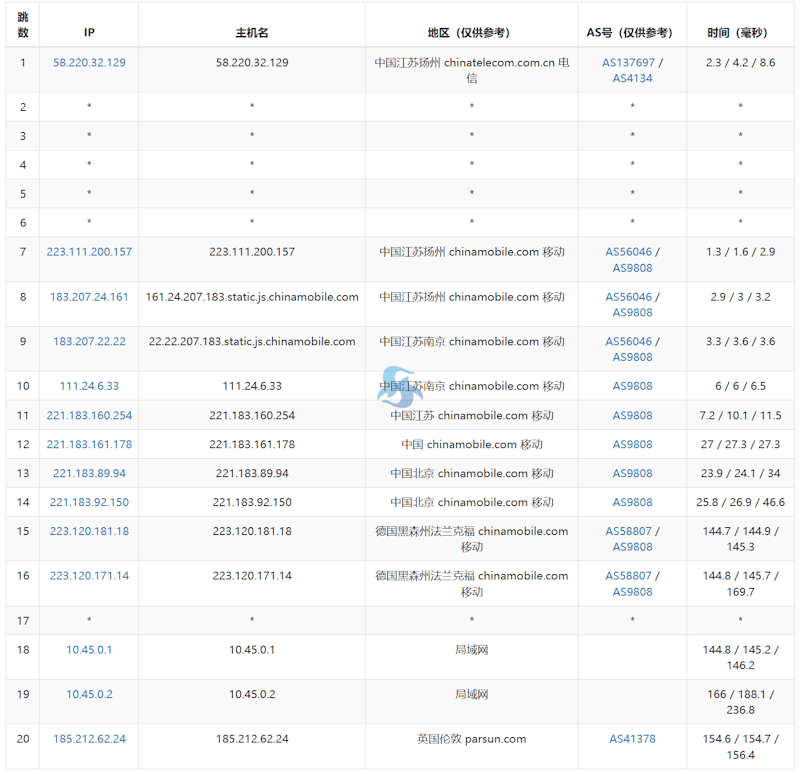Image resolution: width=800 pixels, height=774 pixels.
Task: Open IP link 111.24.6.33
Action: 89,386
